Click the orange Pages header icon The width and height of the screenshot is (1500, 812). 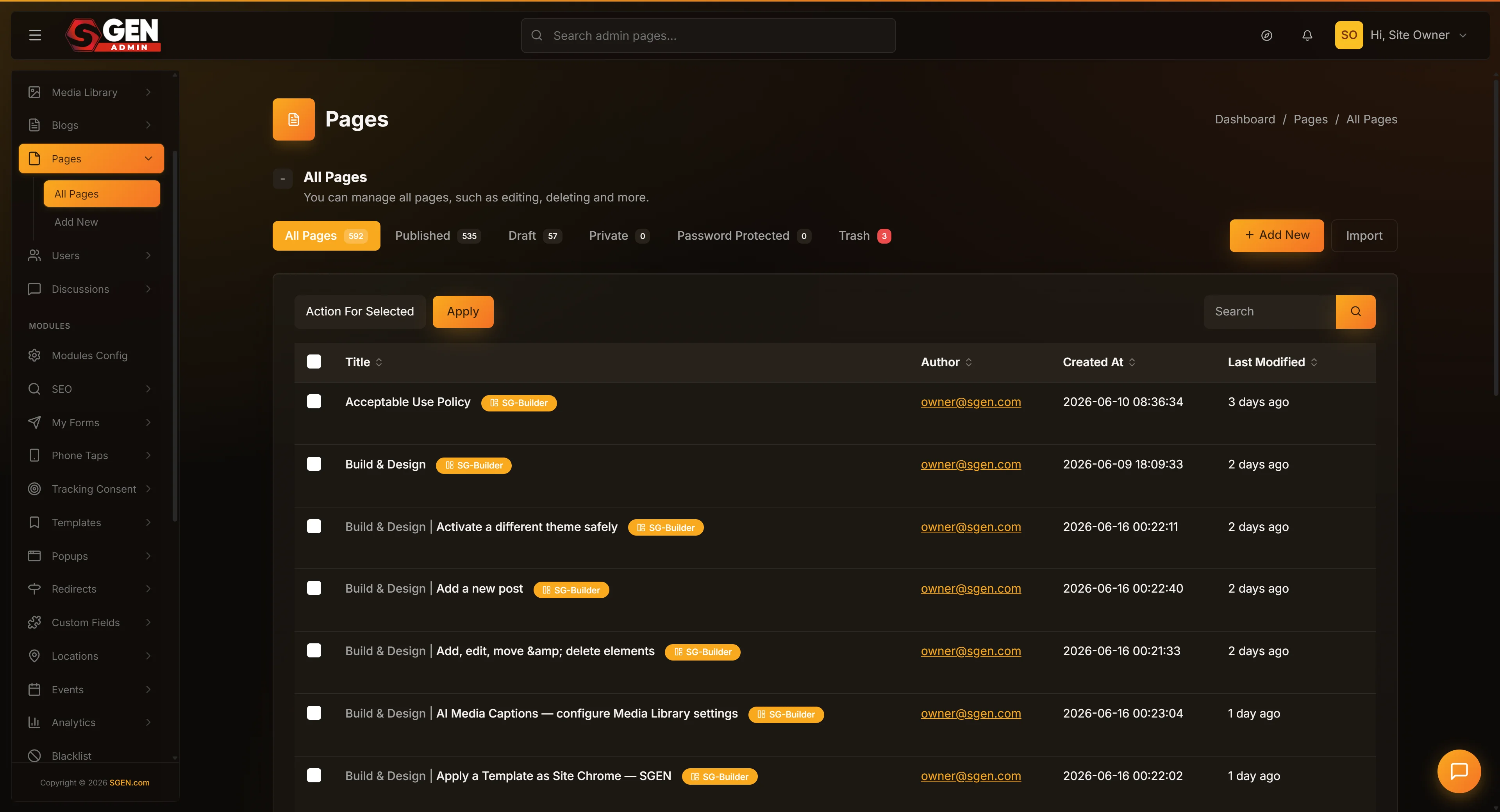(x=293, y=119)
